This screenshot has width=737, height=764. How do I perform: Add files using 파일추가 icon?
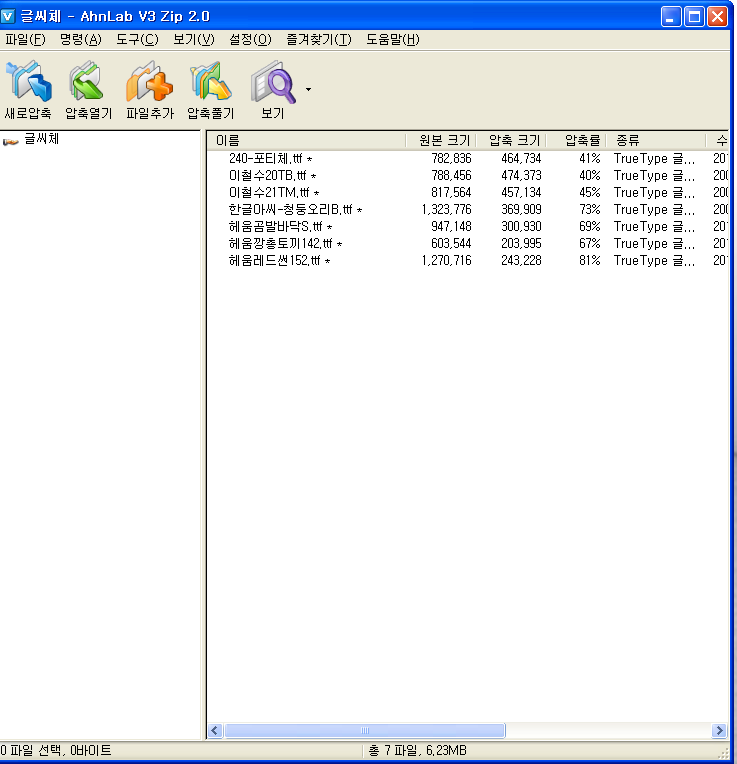click(150, 82)
